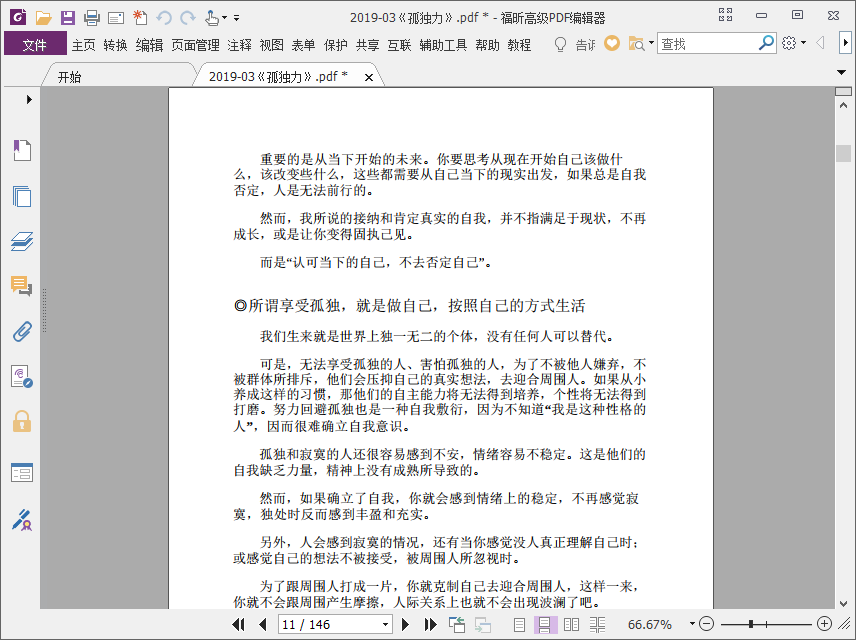
Task: Open the 视图 tab
Action: coord(271,45)
